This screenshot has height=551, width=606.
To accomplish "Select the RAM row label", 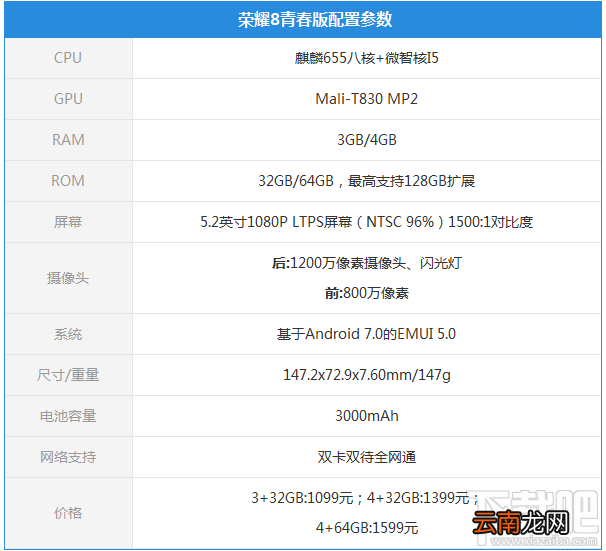I will click(x=68, y=140).
